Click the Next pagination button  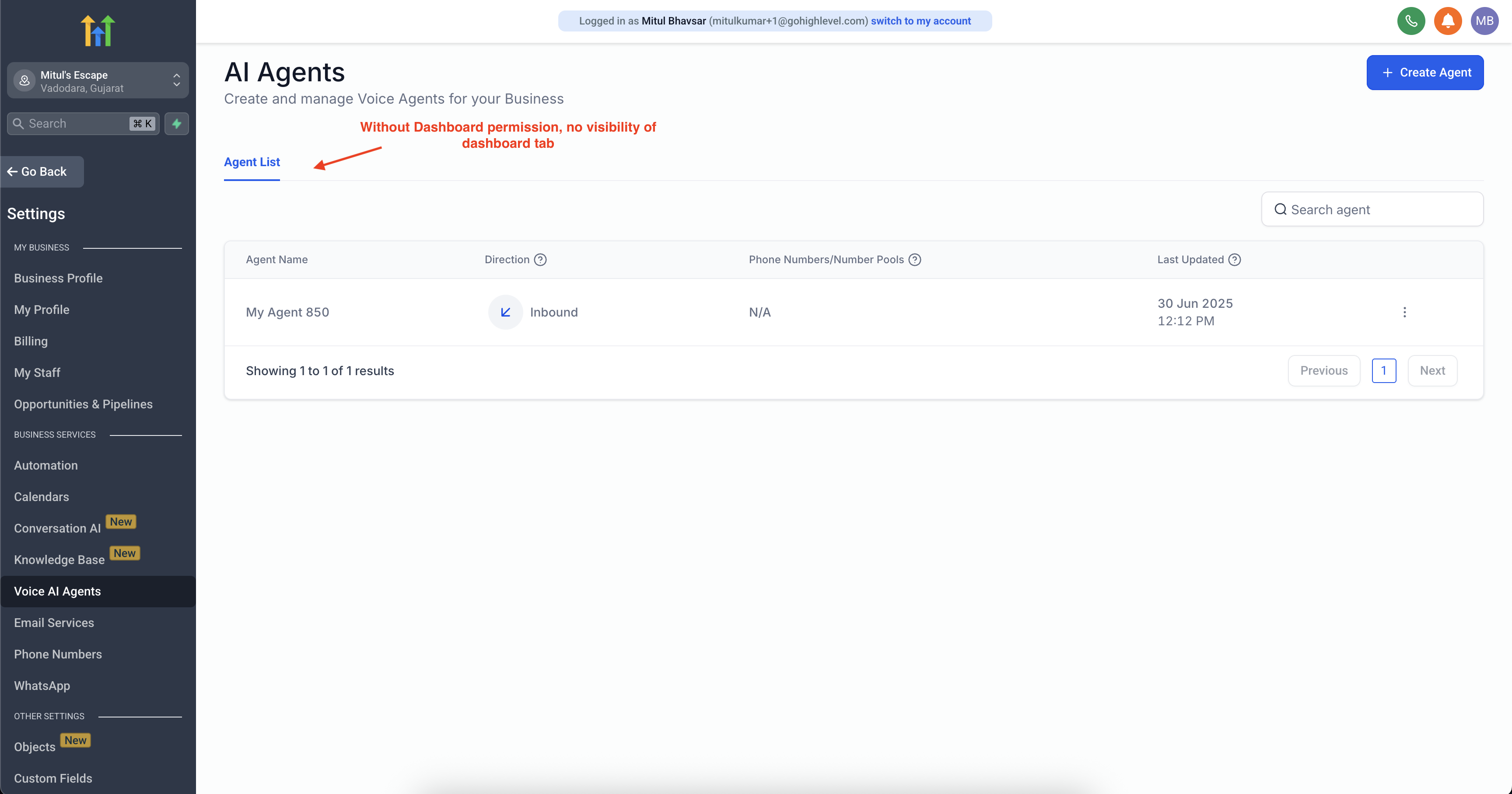(1431, 371)
